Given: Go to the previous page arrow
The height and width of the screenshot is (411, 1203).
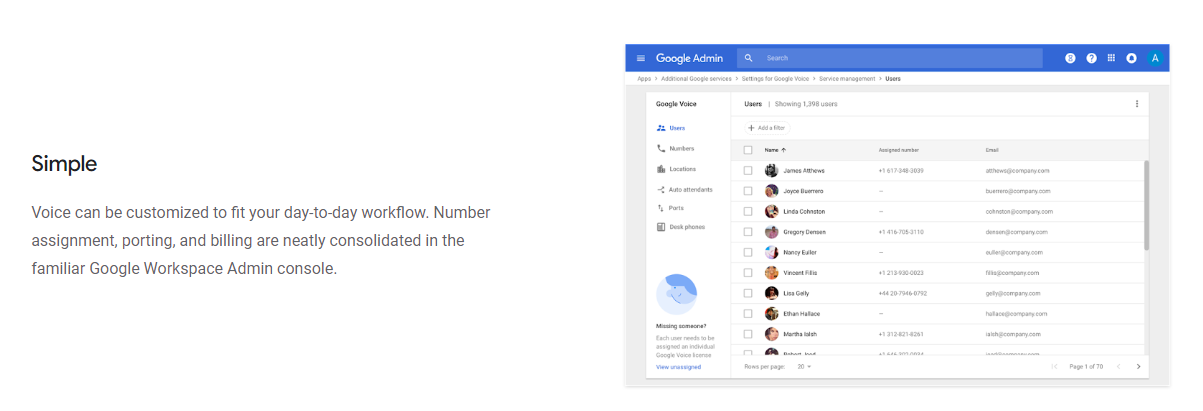Looking at the screenshot, I should coord(1118,367).
